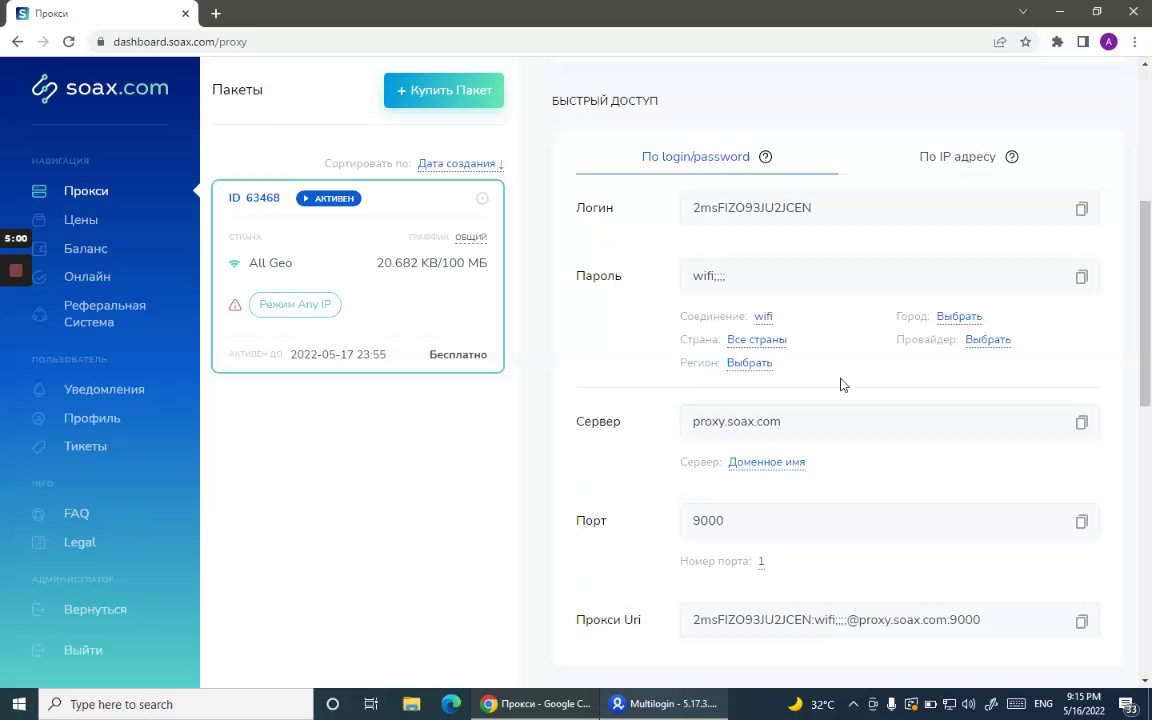Change Соединение wifi selection
The image size is (1152, 720).
point(763,317)
